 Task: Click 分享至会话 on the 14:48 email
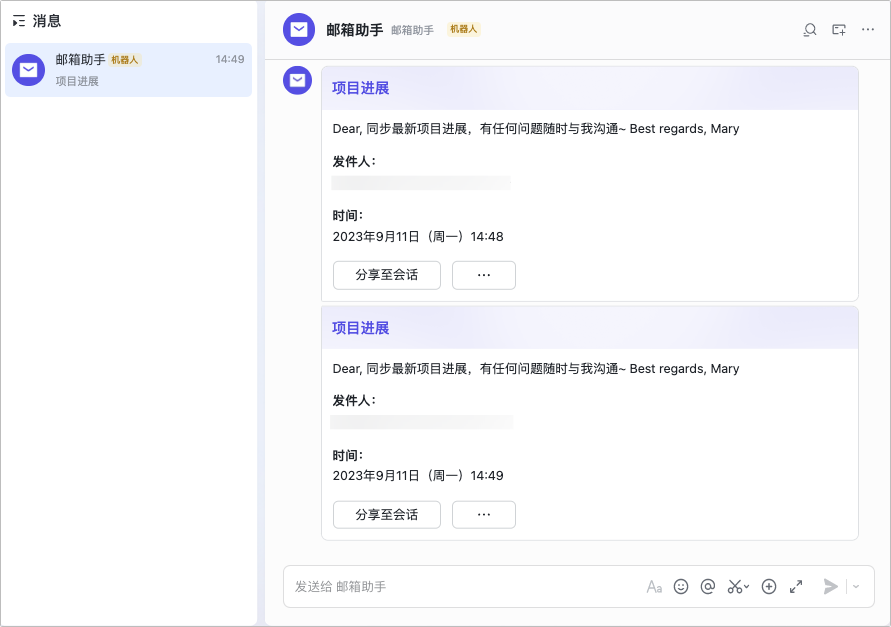387,275
